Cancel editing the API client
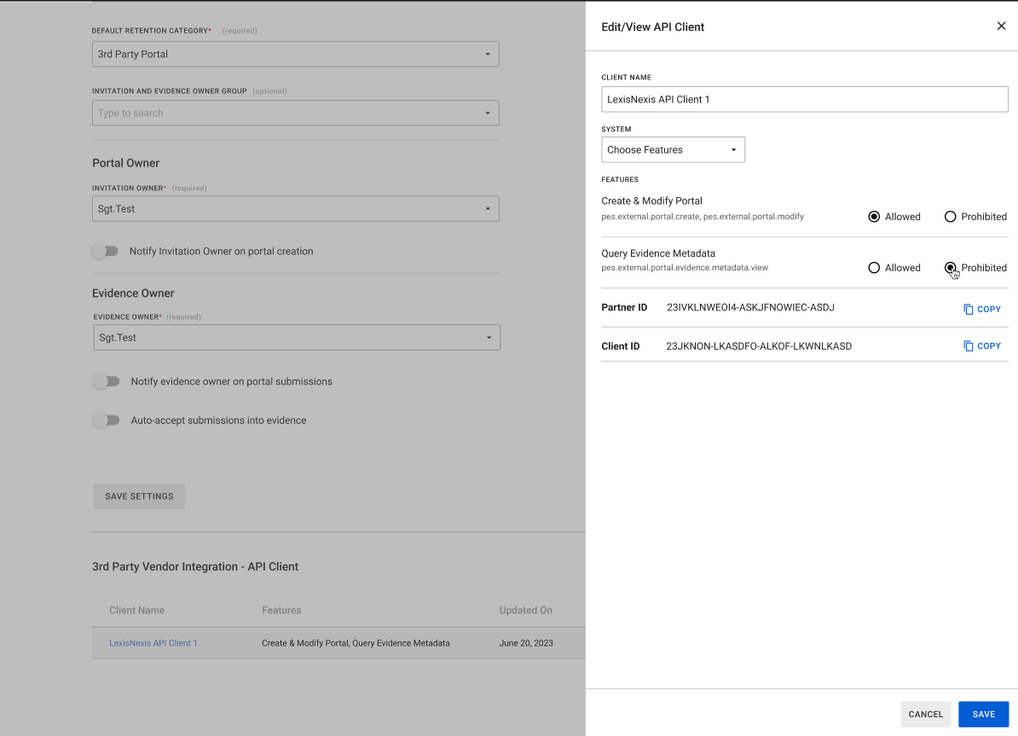This screenshot has width=1018, height=736. (x=924, y=714)
